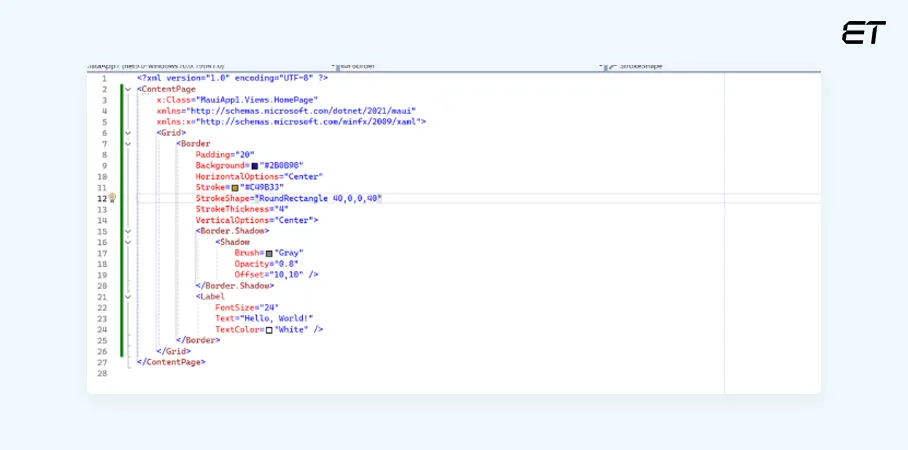Click the VerticalOptions="Center" attribute
This screenshot has width=908, height=450.
pos(257,220)
